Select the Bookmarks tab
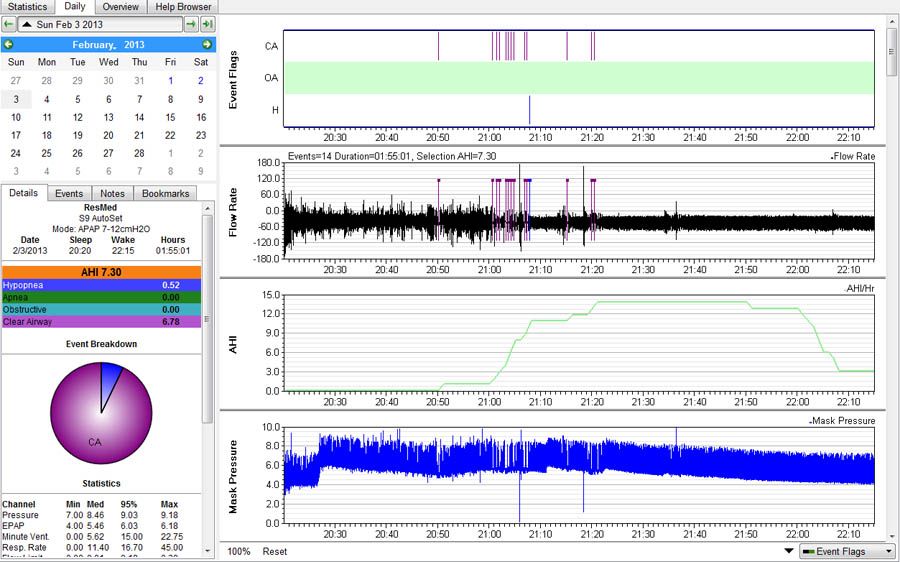 [165, 193]
